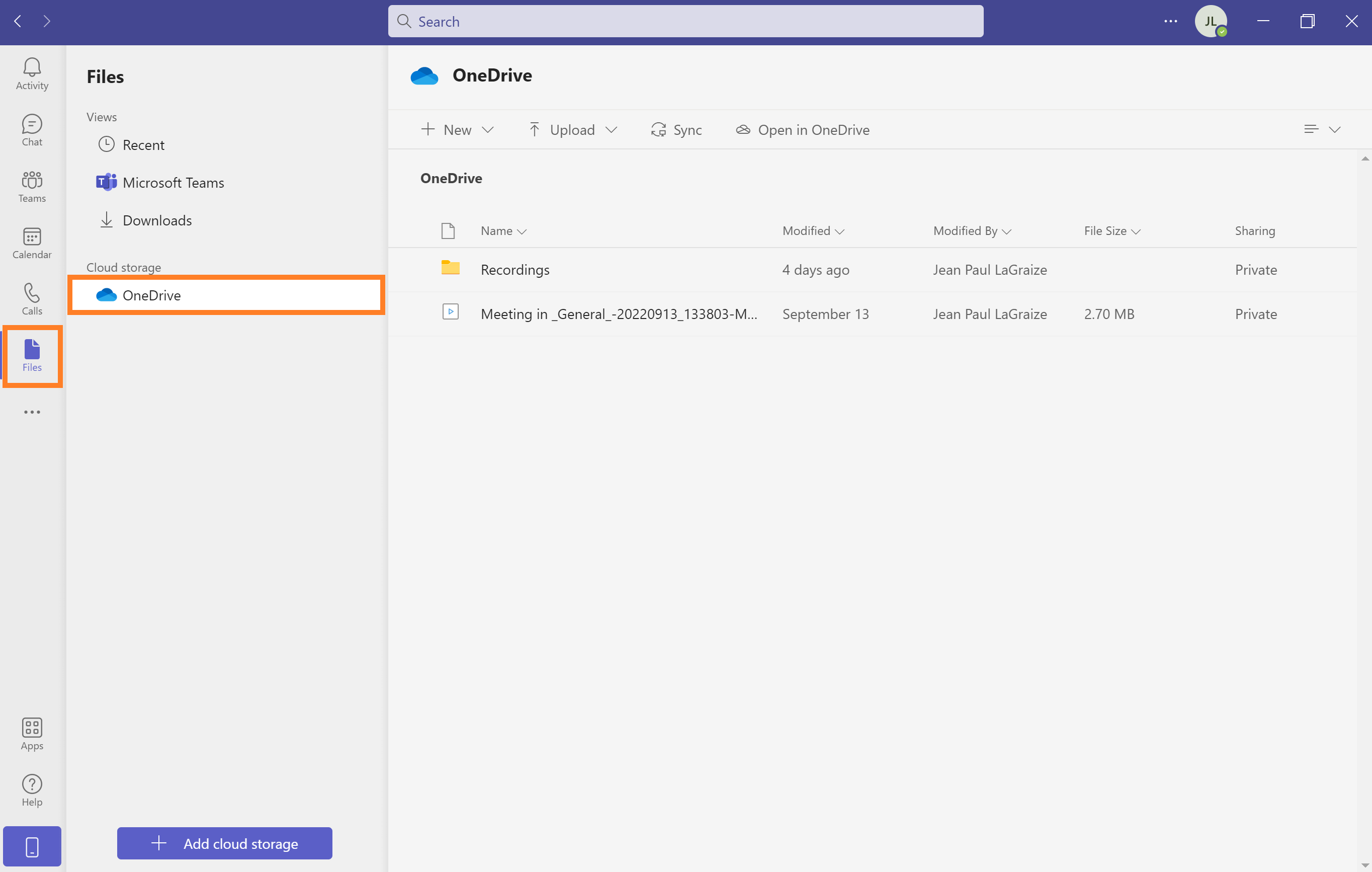Open the Calls phone icon
This screenshot has width=1372, height=872.
click(x=32, y=299)
